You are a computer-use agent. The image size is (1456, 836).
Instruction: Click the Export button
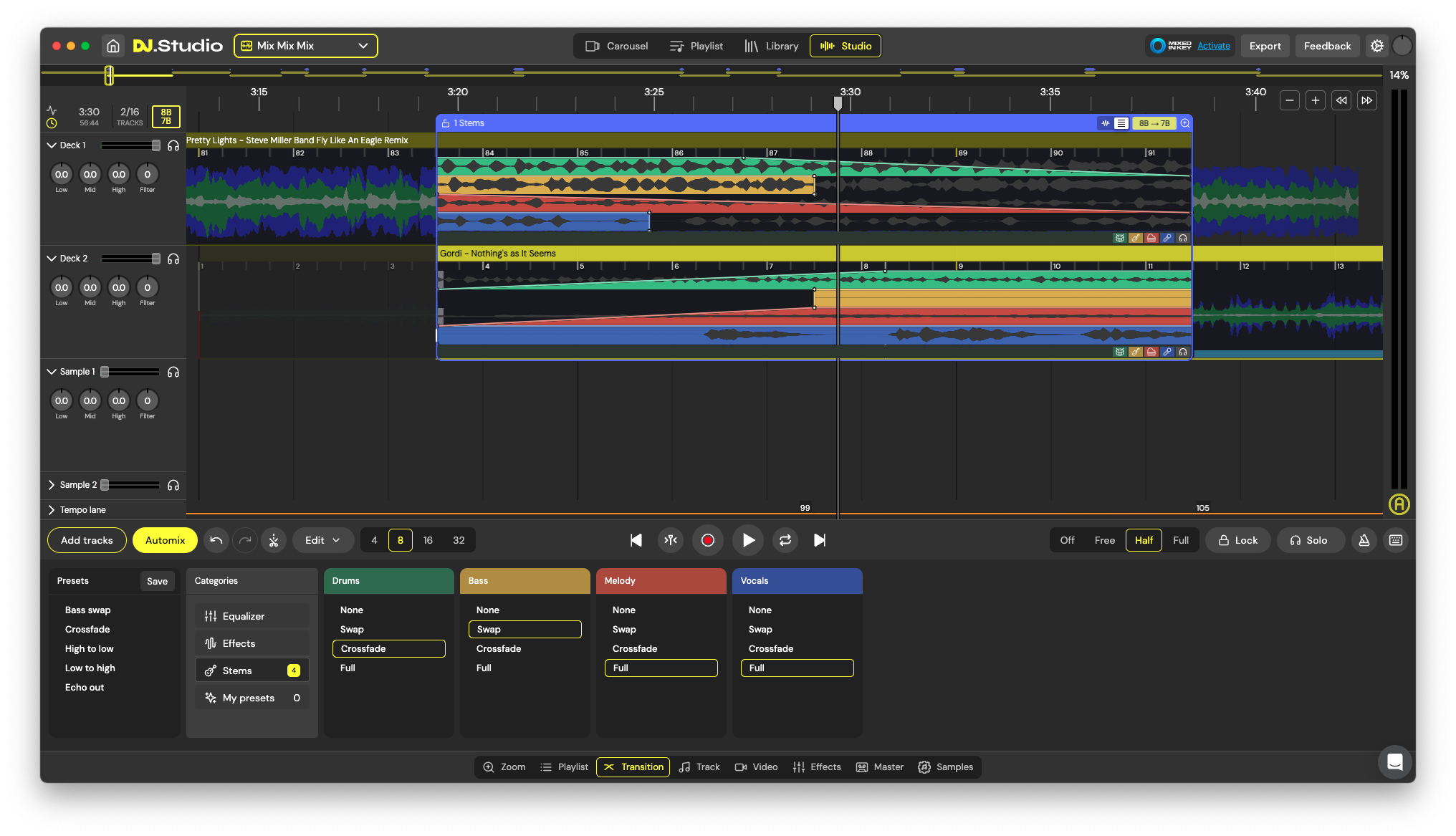[1265, 46]
